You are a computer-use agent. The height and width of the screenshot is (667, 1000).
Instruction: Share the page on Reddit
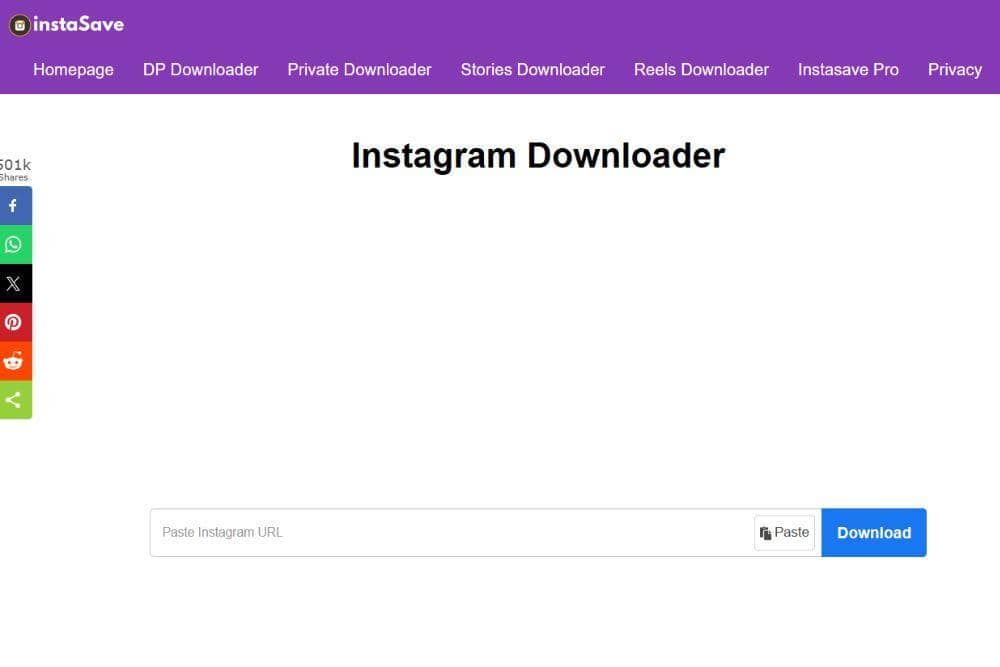pos(15,361)
